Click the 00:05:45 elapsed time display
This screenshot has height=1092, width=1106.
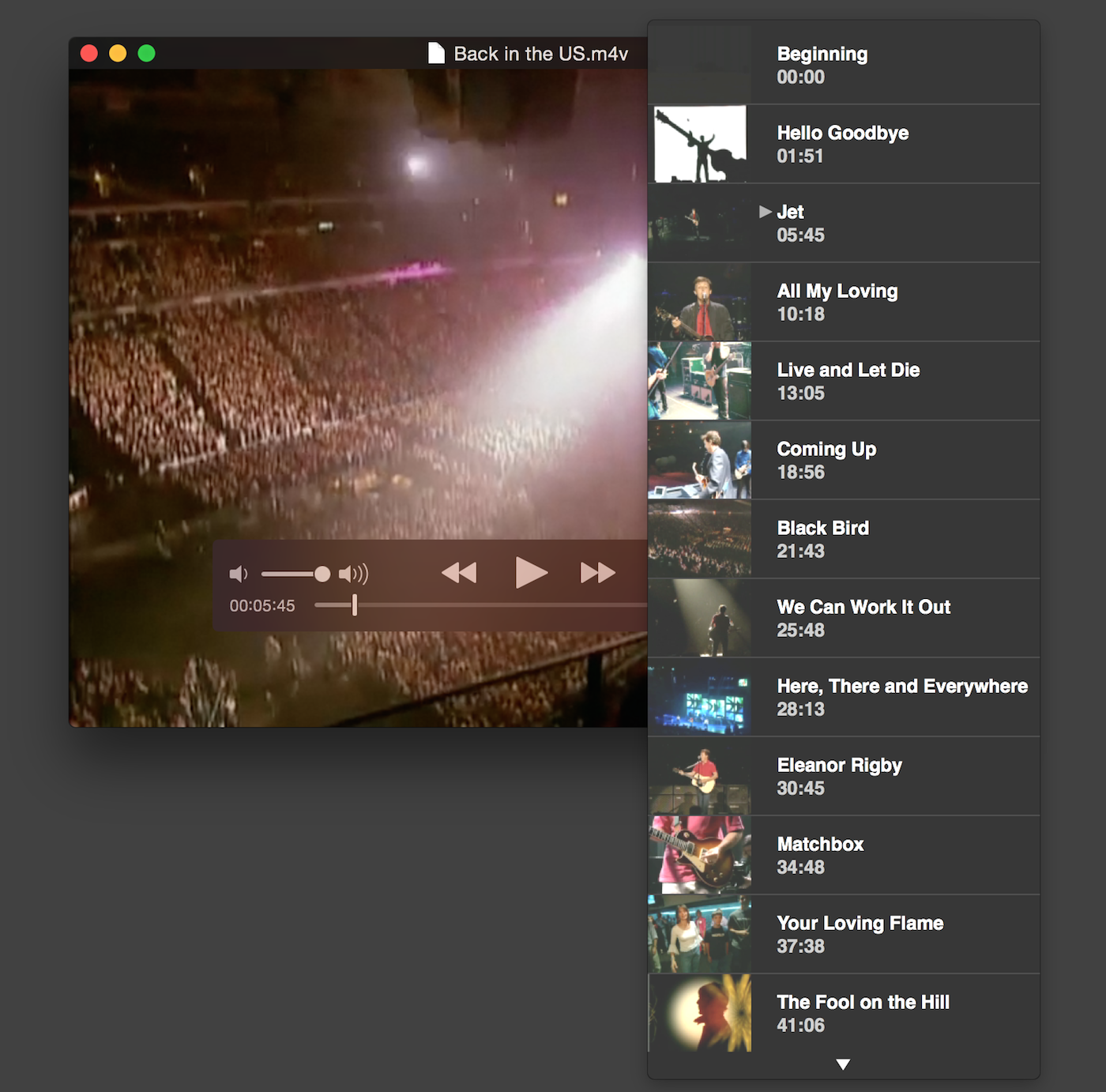tap(262, 605)
